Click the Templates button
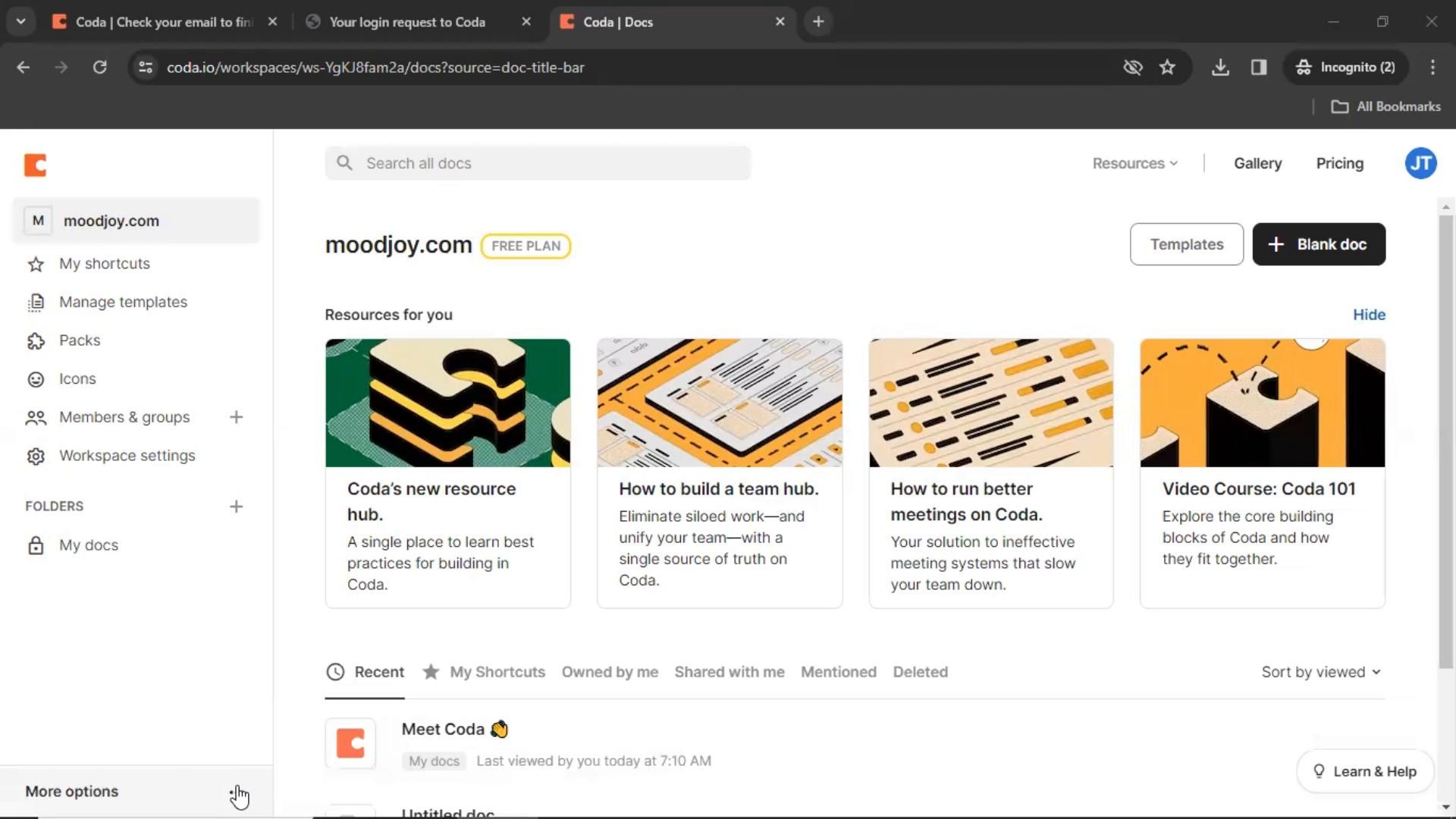Image resolution: width=1456 pixels, height=819 pixels. click(1186, 244)
